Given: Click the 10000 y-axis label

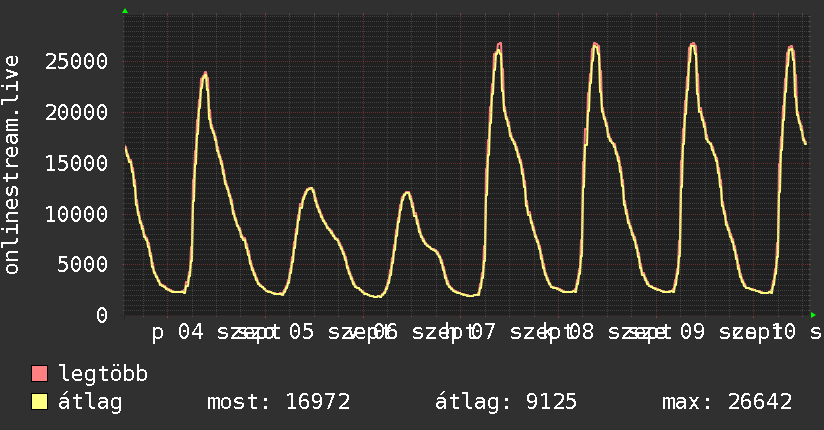Looking at the screenshot, I should pyautogui.click(x=76, y=214).
